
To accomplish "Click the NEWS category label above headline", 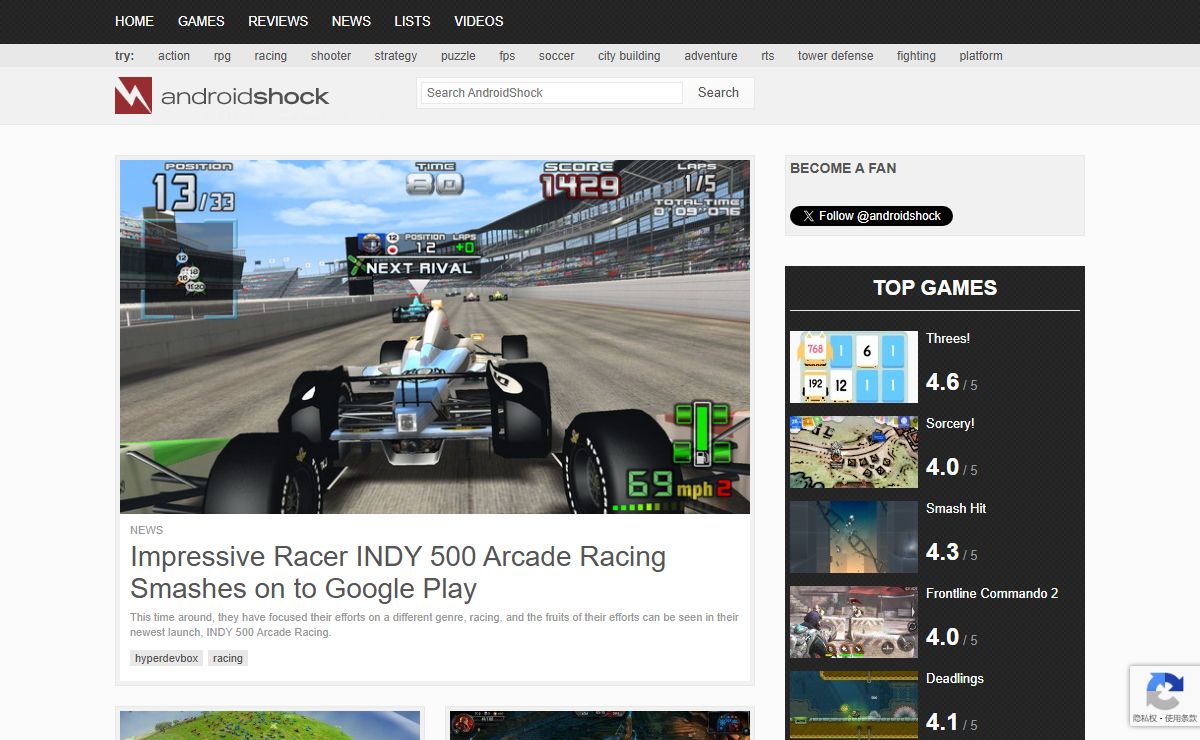I will [x=146, y=530].
